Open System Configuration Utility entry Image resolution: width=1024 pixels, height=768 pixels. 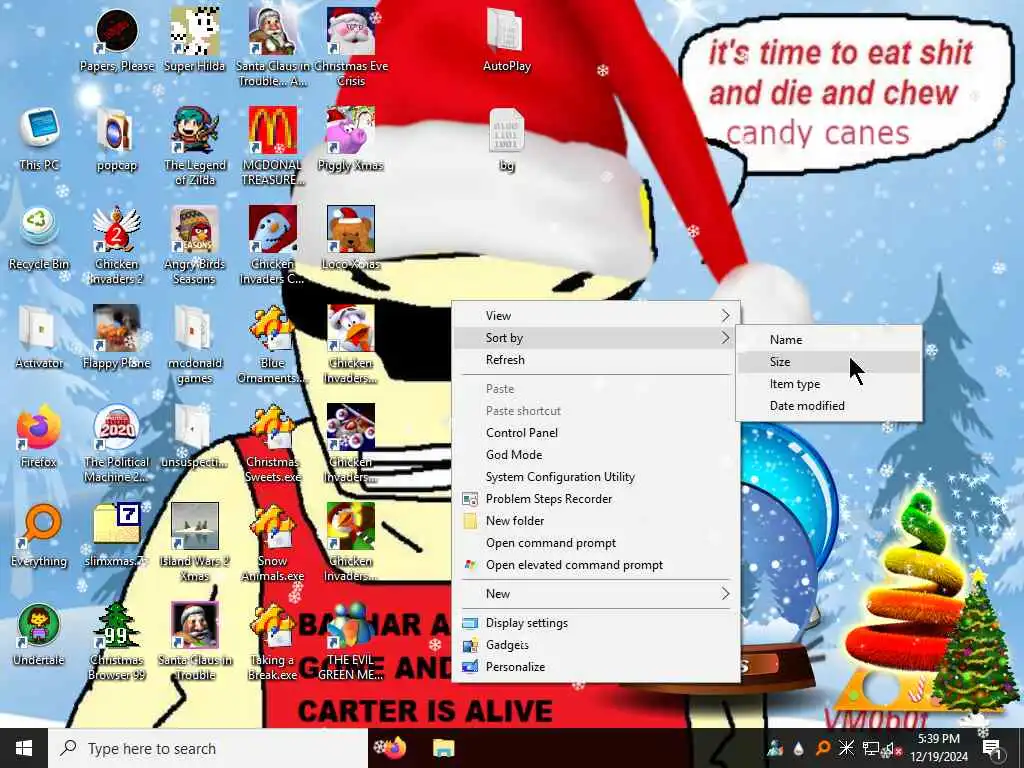(x=596, y=477)
